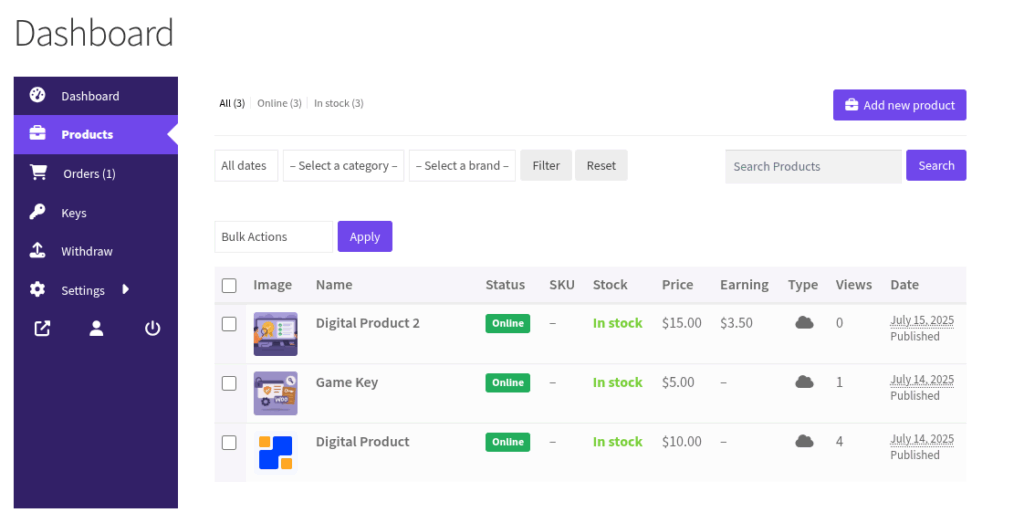Click the Reset button
The height and width of the screenshot is (523, 1024).
601,165
